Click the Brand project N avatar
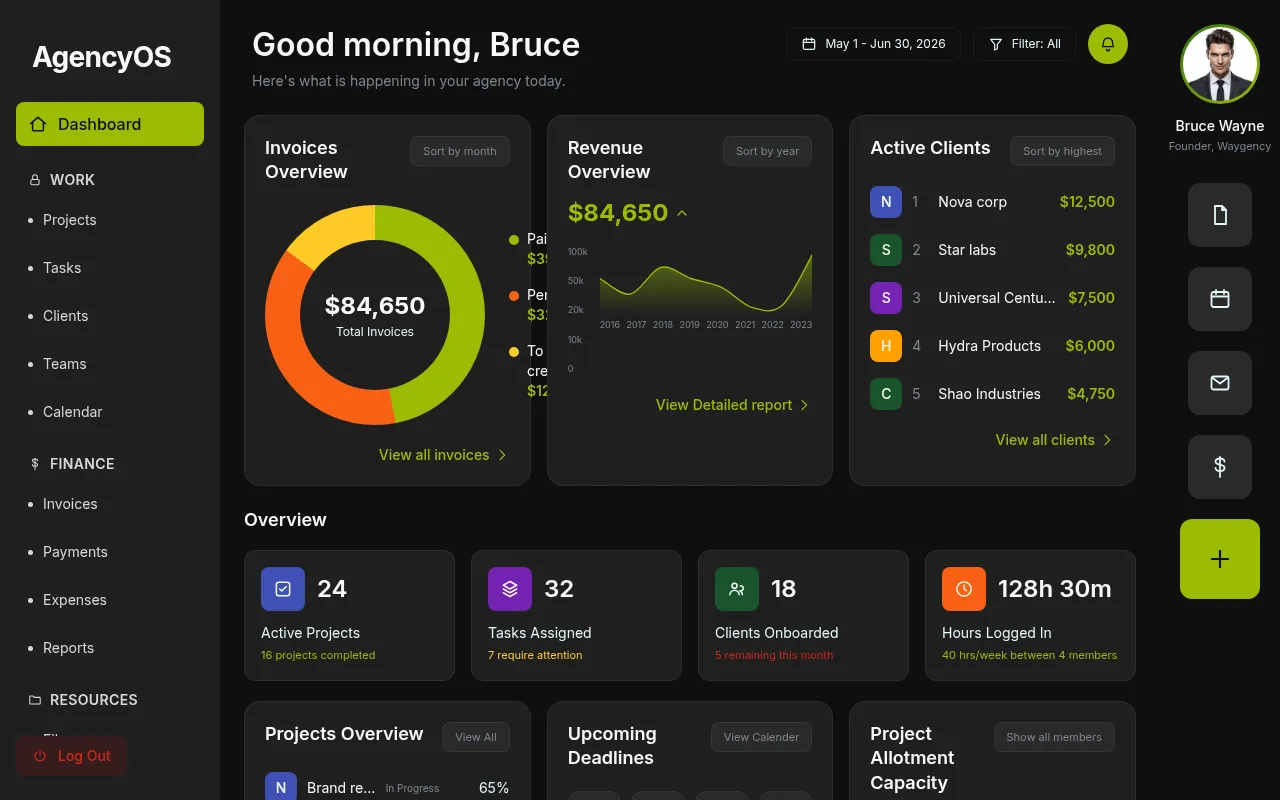1280x800 pixels. [x=281, y=787]
